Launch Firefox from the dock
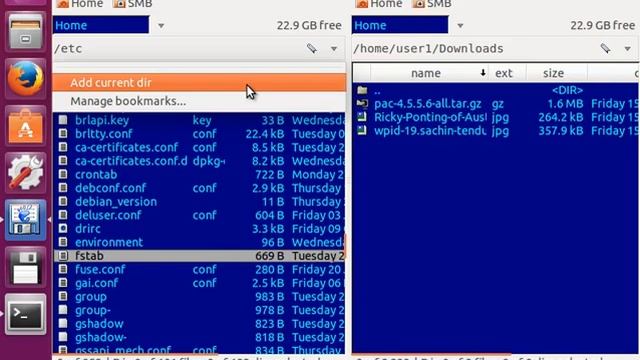The height and width of the screenshot is (360, 640). coord(25,78)
